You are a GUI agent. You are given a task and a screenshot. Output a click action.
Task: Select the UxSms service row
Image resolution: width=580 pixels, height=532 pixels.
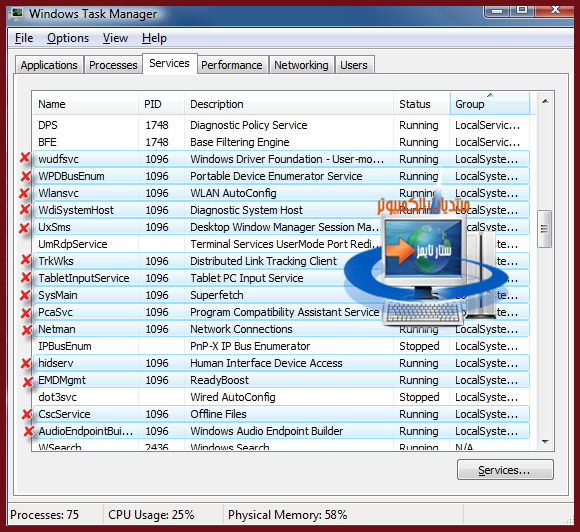pos(281,227)
